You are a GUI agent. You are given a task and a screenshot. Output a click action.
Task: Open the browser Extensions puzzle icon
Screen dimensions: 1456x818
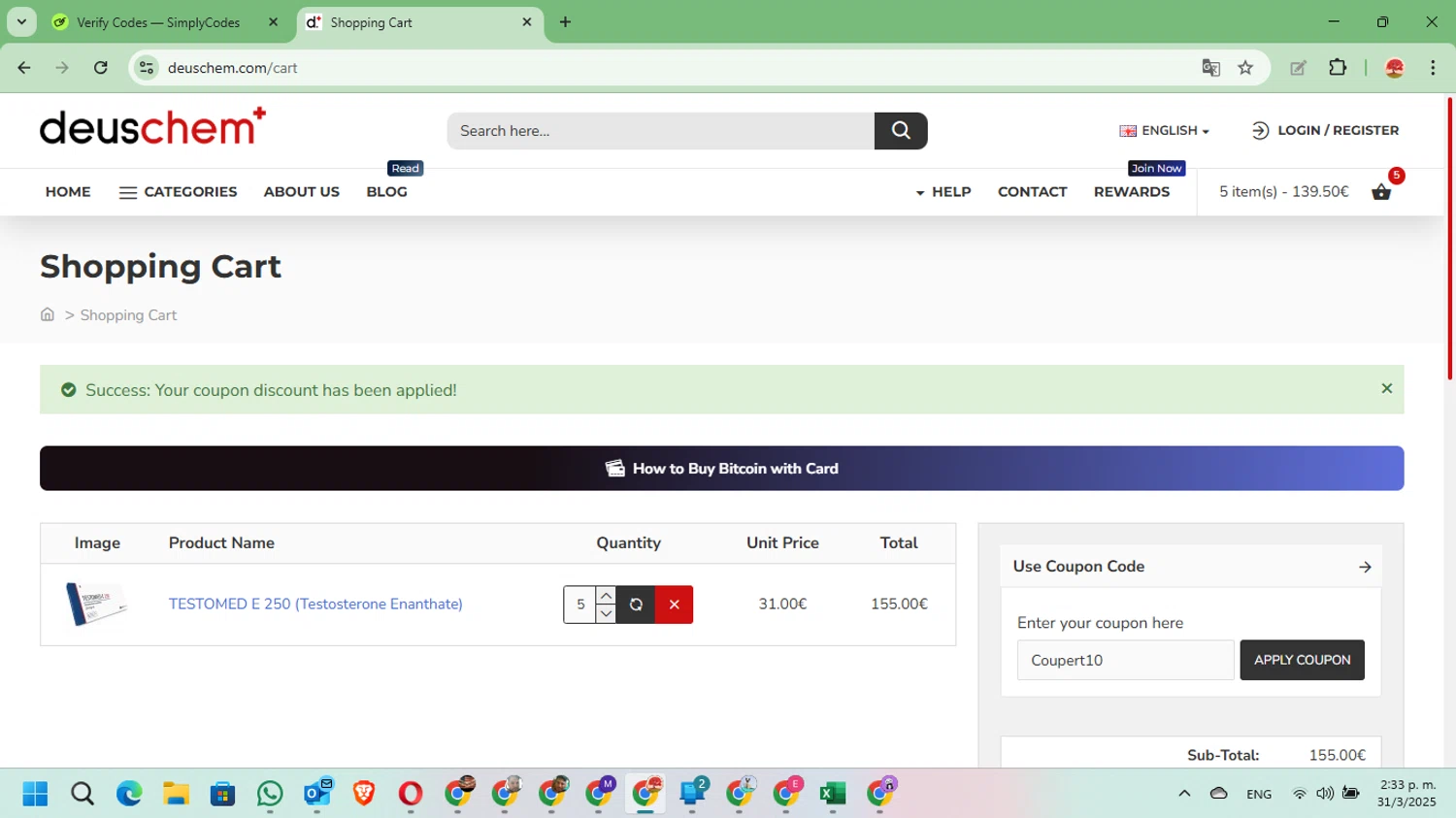pos(1338,68)
